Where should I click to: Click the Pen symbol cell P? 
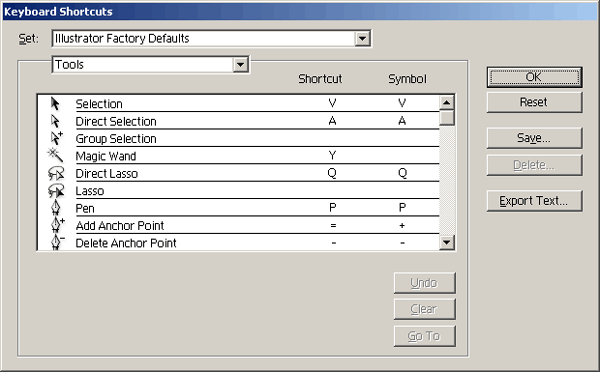pyautogui.click(x=402, y=207)
